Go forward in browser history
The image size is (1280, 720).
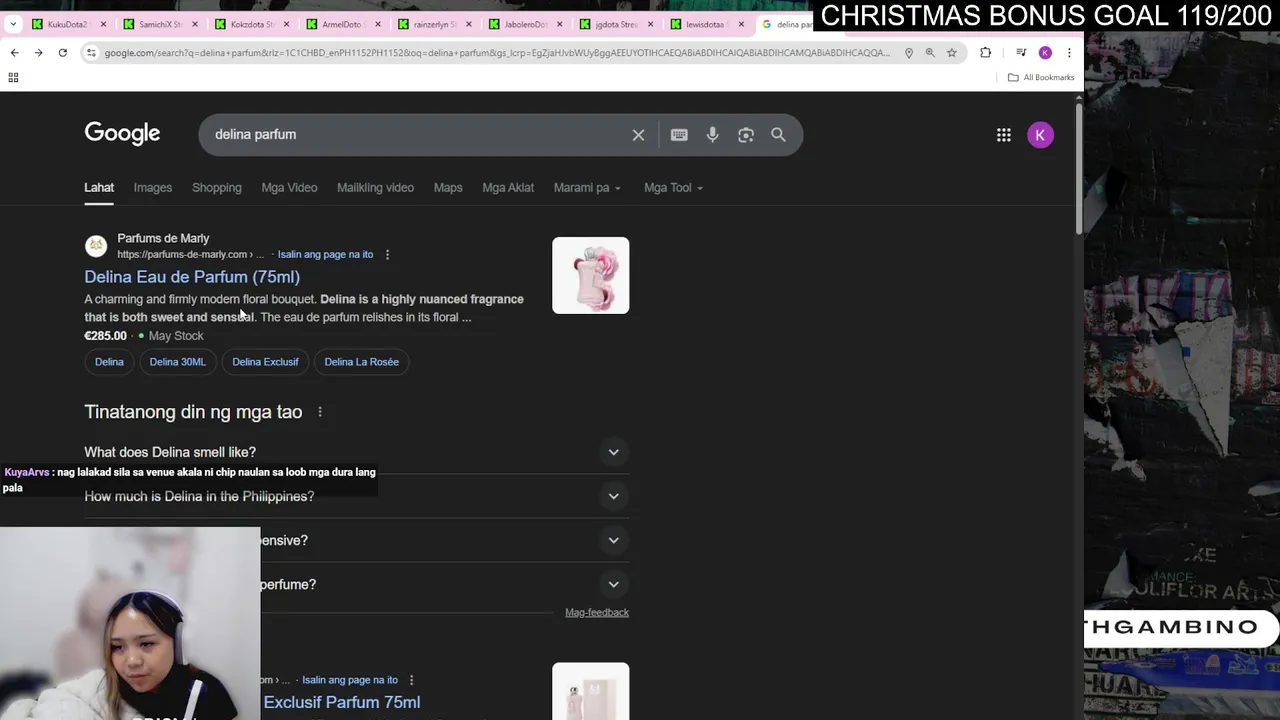pyautogui.click(x=38, y=53)
